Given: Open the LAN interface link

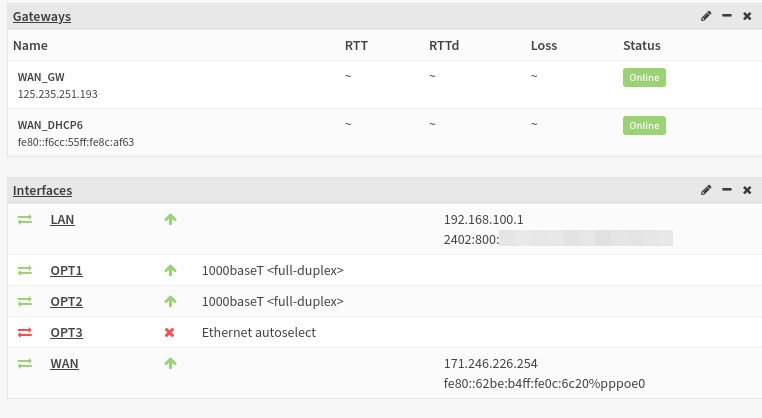Looking at the screenshot, I should 62,219.
